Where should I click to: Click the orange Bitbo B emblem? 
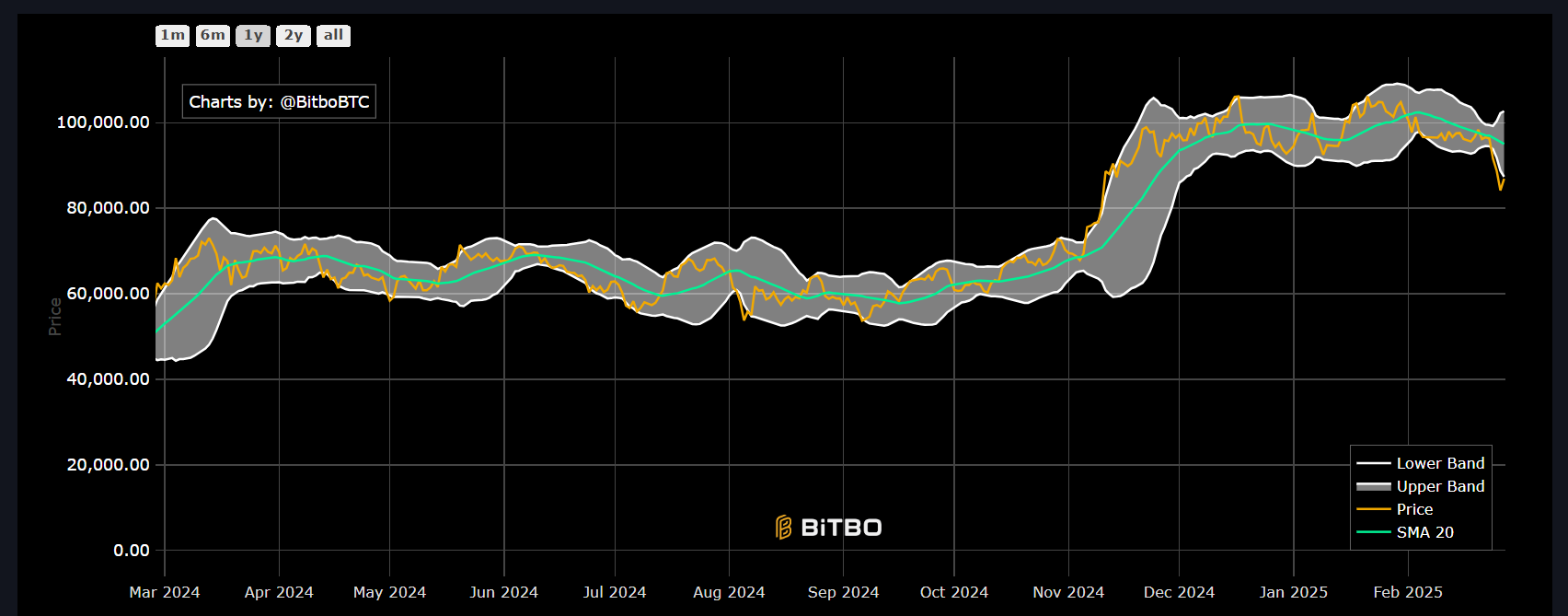pyautogui.click(x=783, y=528)
